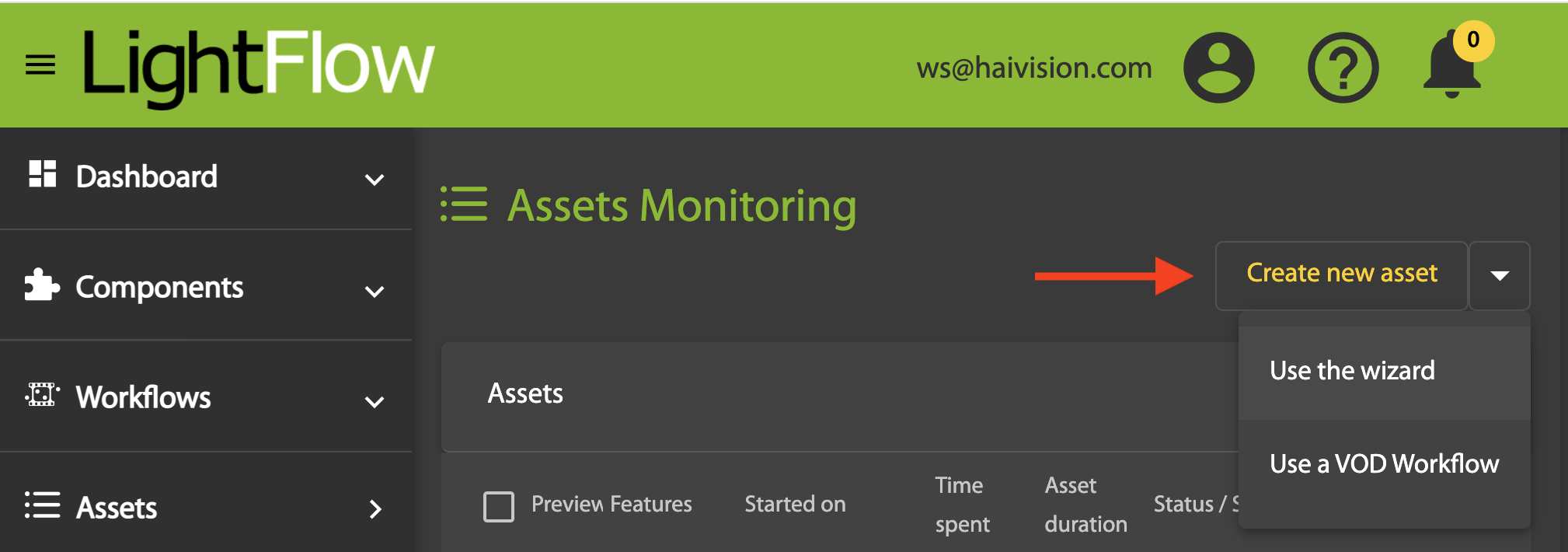1568x552 pixels.
Task: Expand the Dashboard section chevron
Action: tap(375, 180)
